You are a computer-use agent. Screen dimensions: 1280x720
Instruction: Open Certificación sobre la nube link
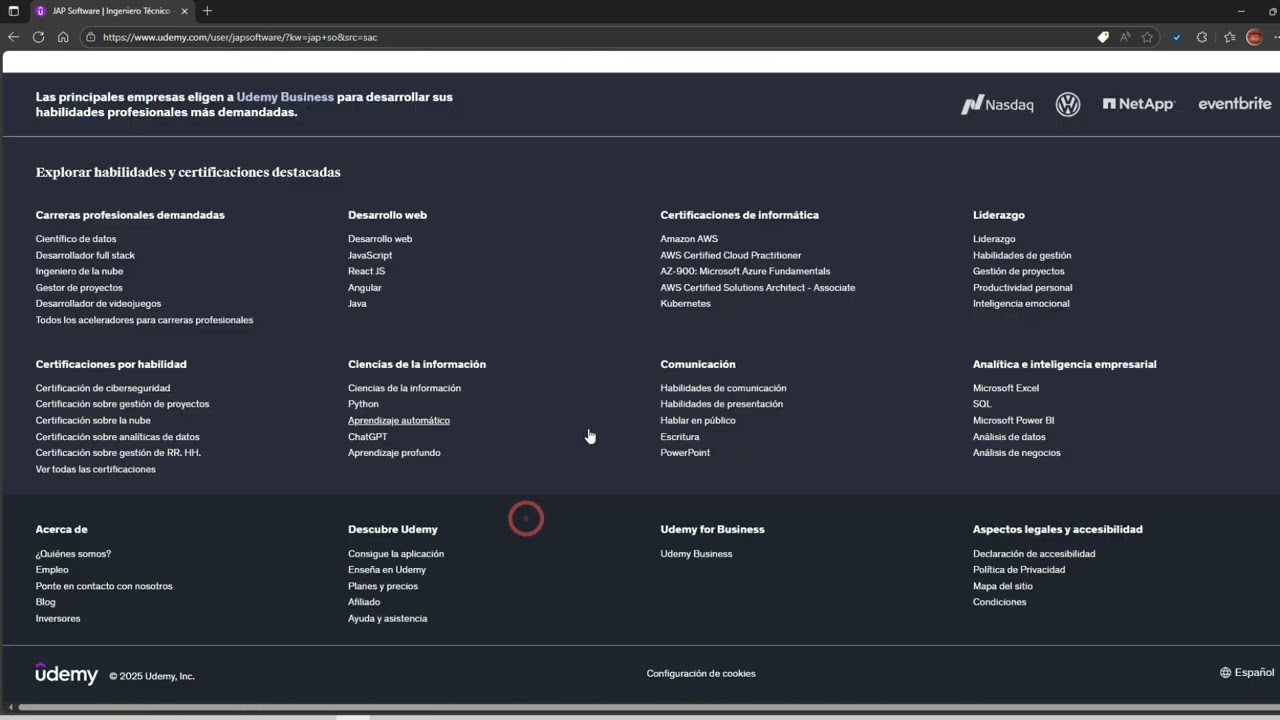click(x=93, y=421)
